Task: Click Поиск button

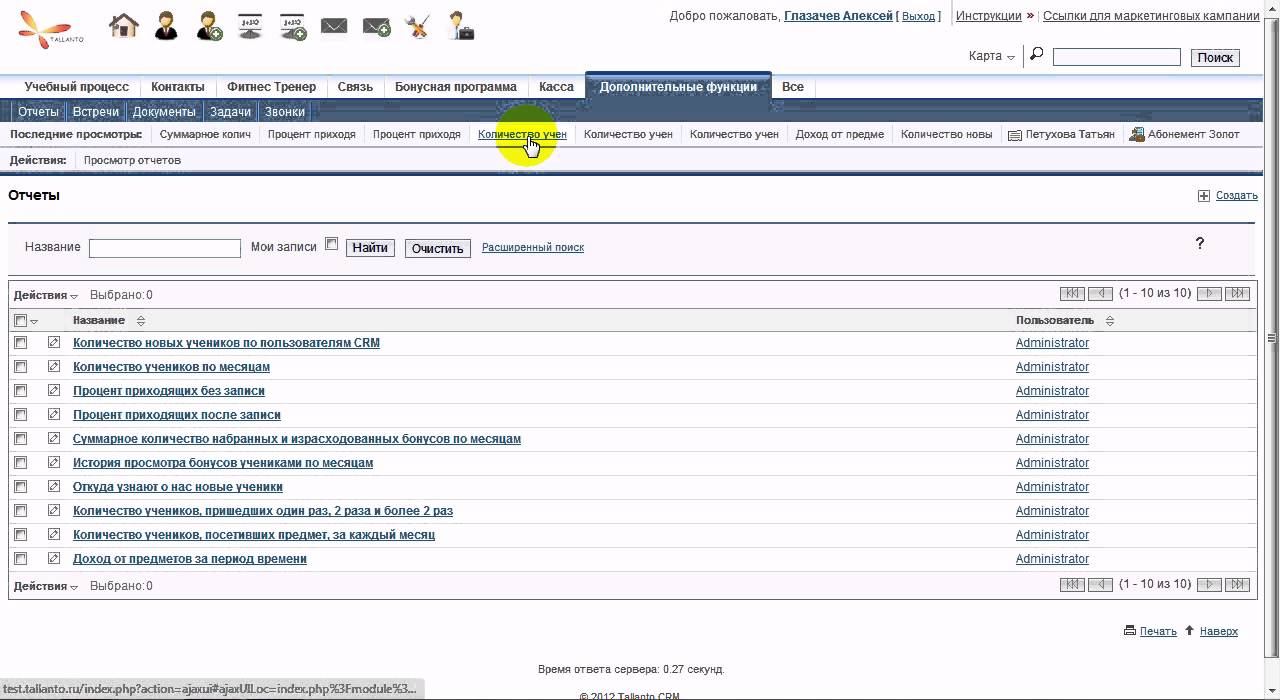Action: point(1215,58)
